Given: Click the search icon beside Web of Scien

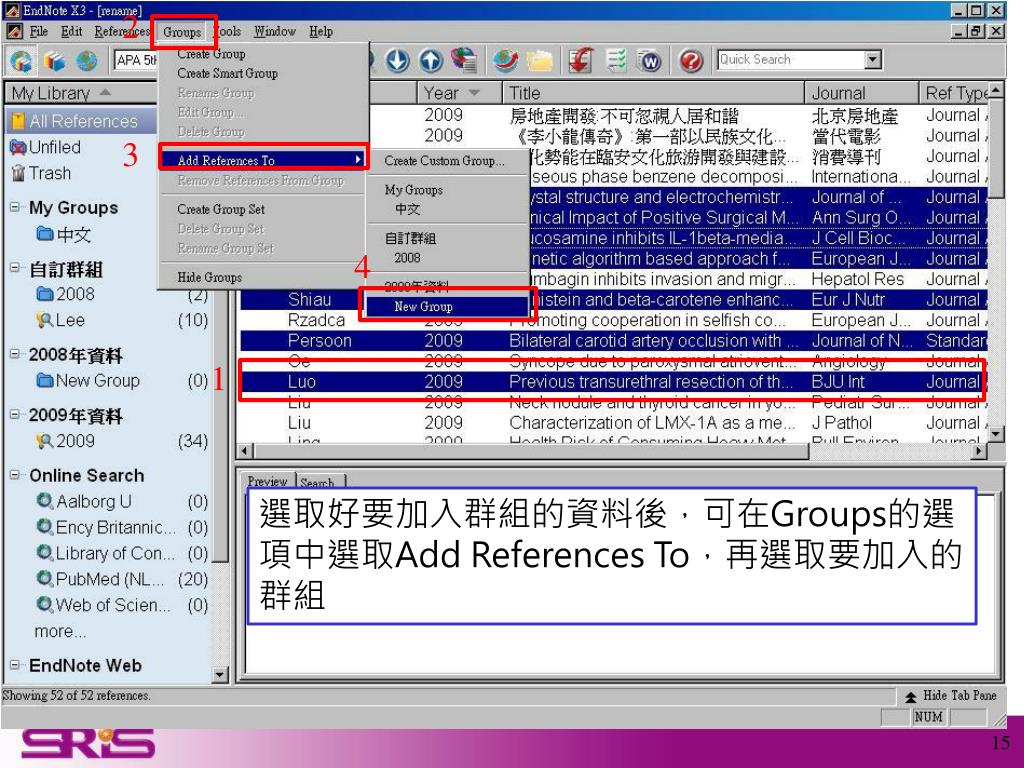Looking at the screenshot, I should point(45,605).
